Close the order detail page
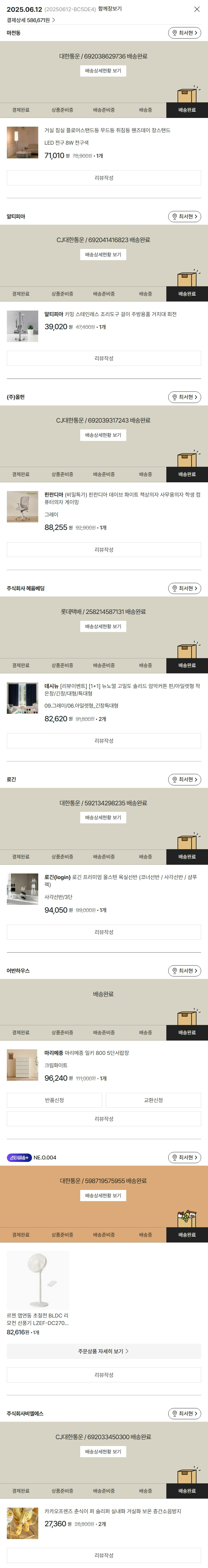Image resolution: width=208 pixels, height=1568 pixels. [196, 9]
